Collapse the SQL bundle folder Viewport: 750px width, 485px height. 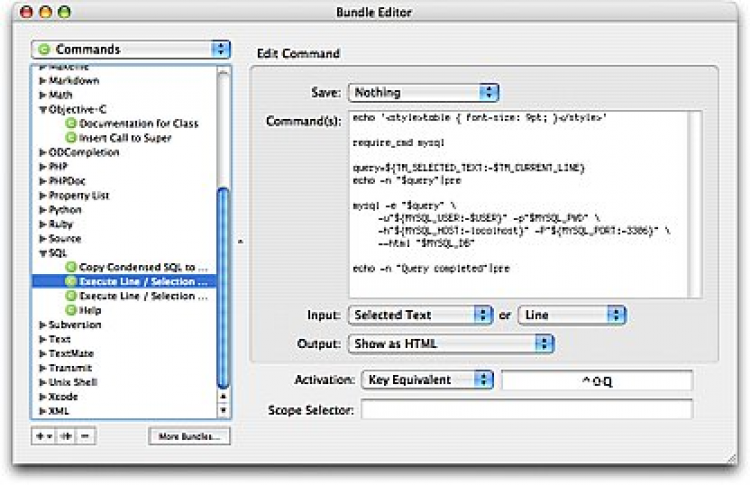(x=42, y=254)
